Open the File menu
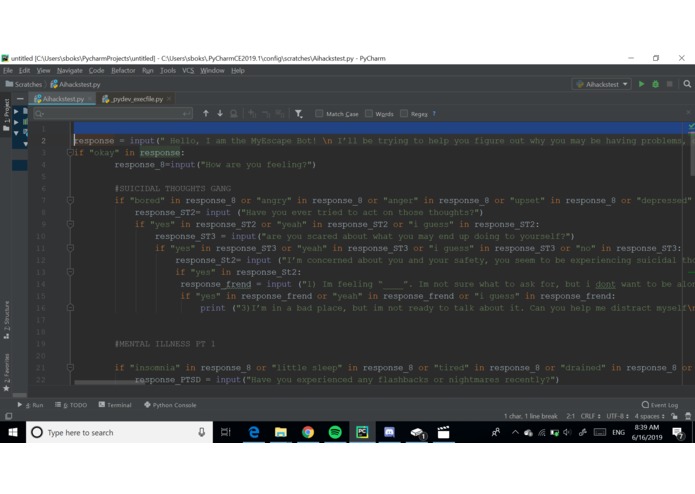Screen dimensions: 695x494 pos(8,70)
